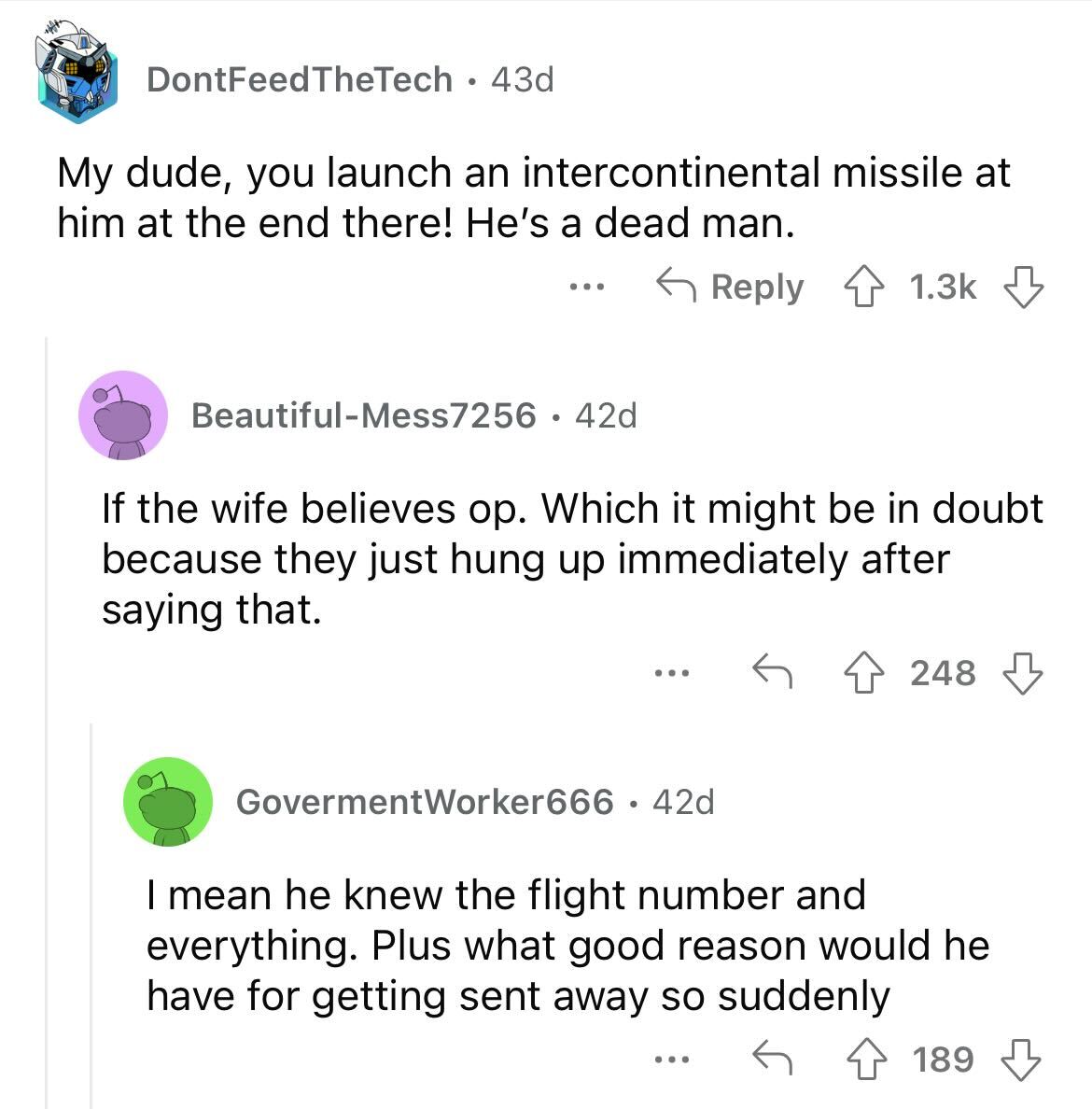
Task: Downvote Beautiful-Mess7256's comment
Action: click(1023, 673)
